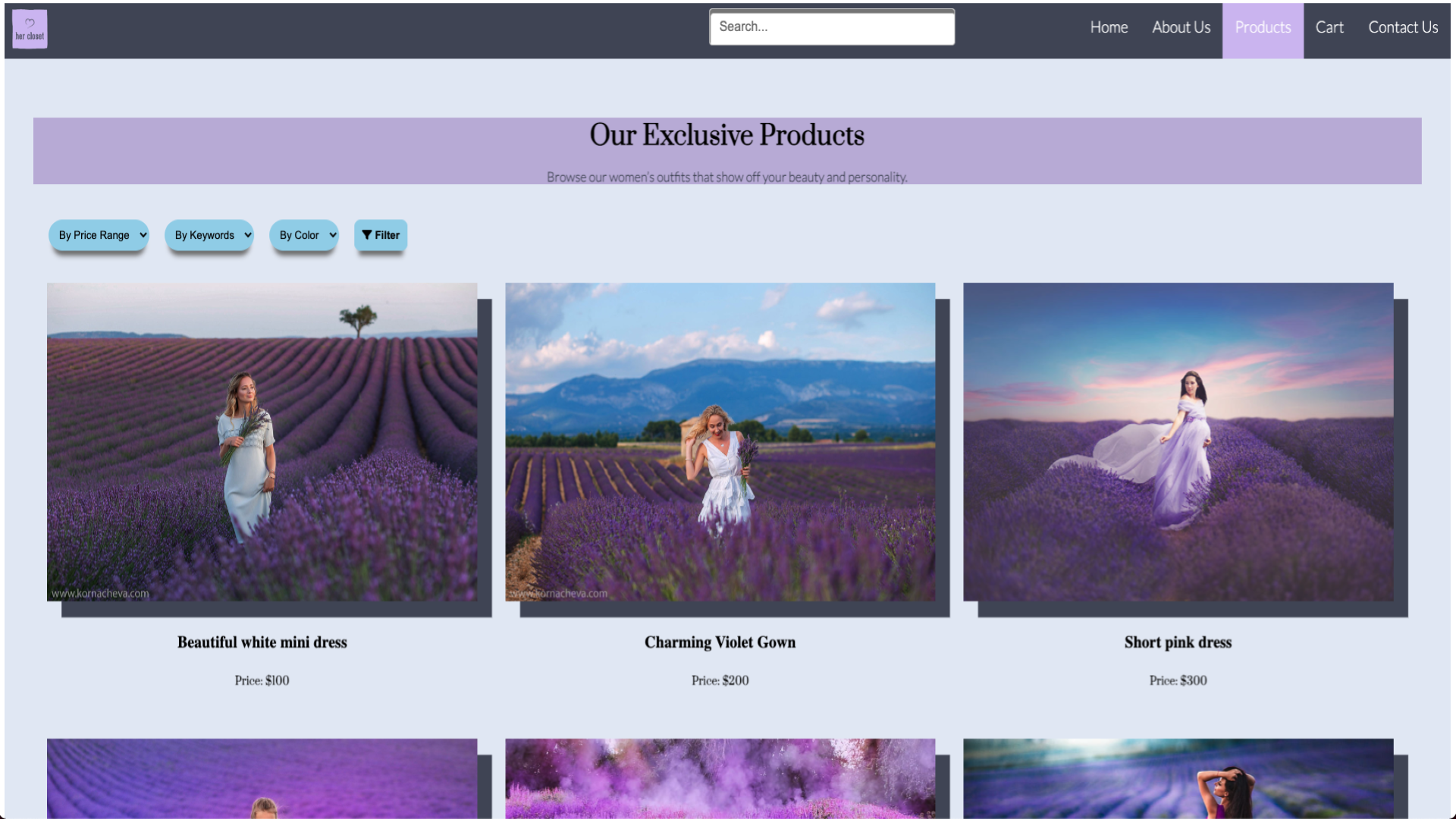Open the Short pink dress image
Viewport: 1456px width, 819px height.
click(1178, 442)
